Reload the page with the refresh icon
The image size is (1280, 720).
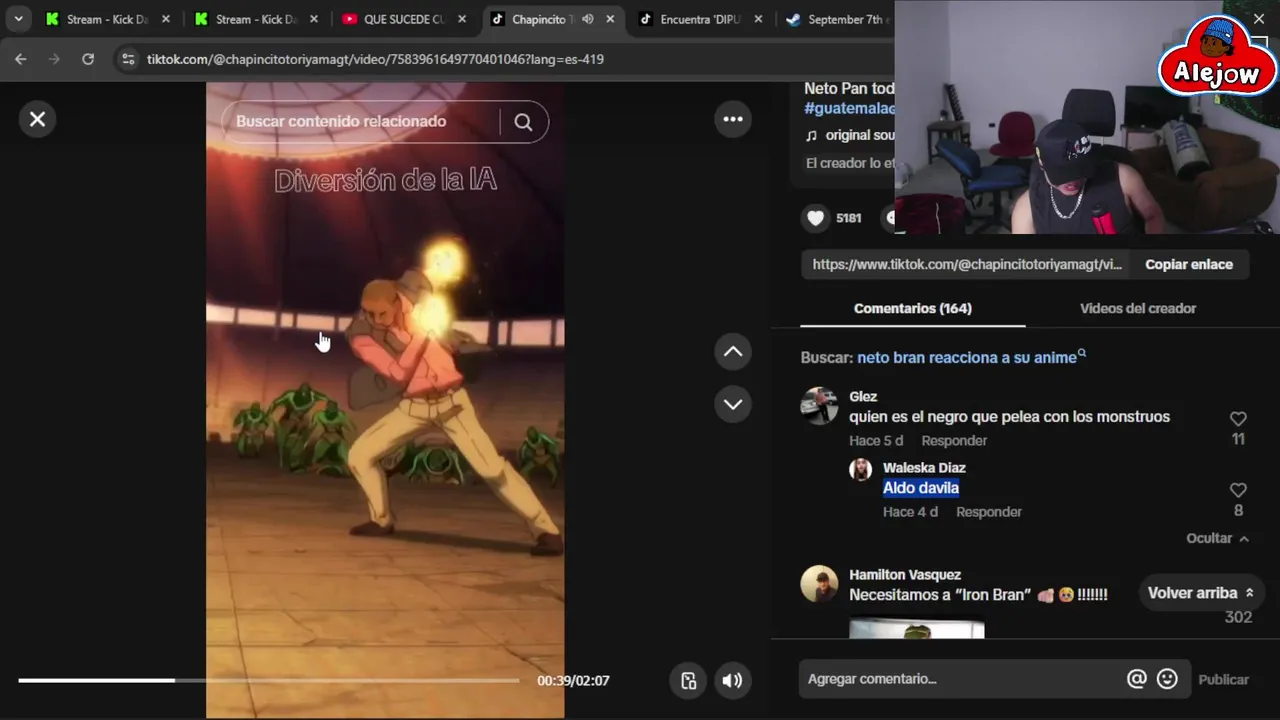tap(88, 59)
